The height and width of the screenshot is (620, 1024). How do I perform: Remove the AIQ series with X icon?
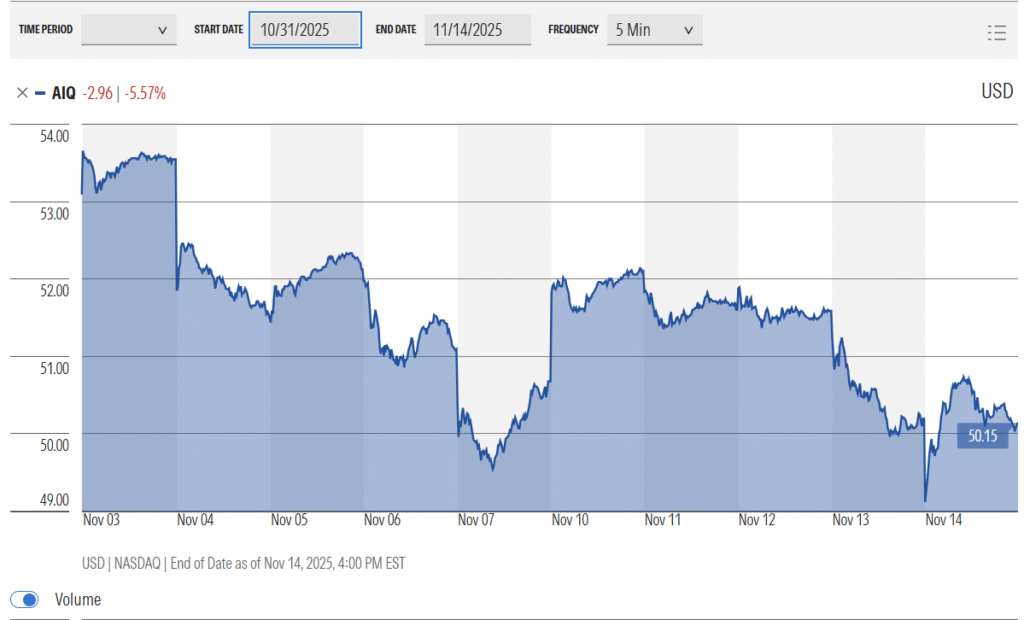[22, 93]
